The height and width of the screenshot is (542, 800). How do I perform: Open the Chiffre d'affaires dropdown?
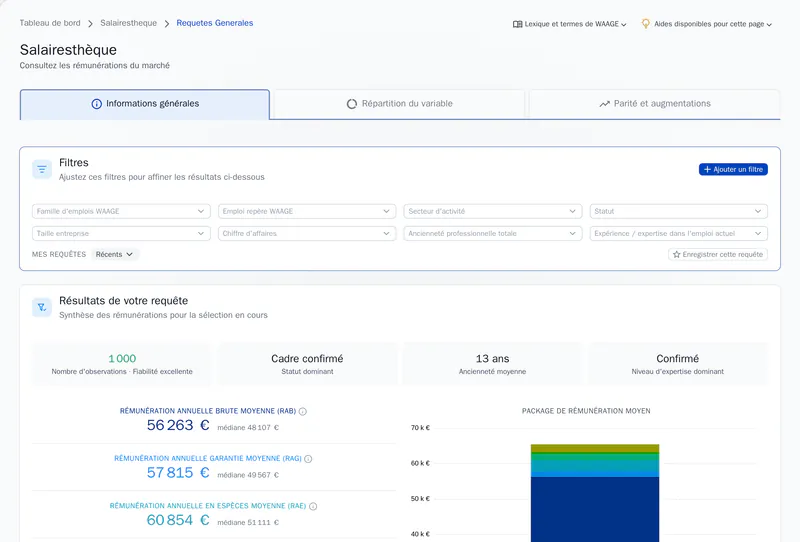(307, 233)
